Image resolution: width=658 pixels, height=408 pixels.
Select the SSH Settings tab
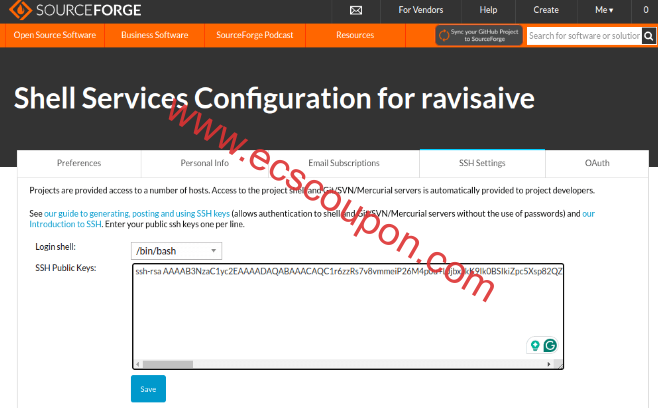482,163
